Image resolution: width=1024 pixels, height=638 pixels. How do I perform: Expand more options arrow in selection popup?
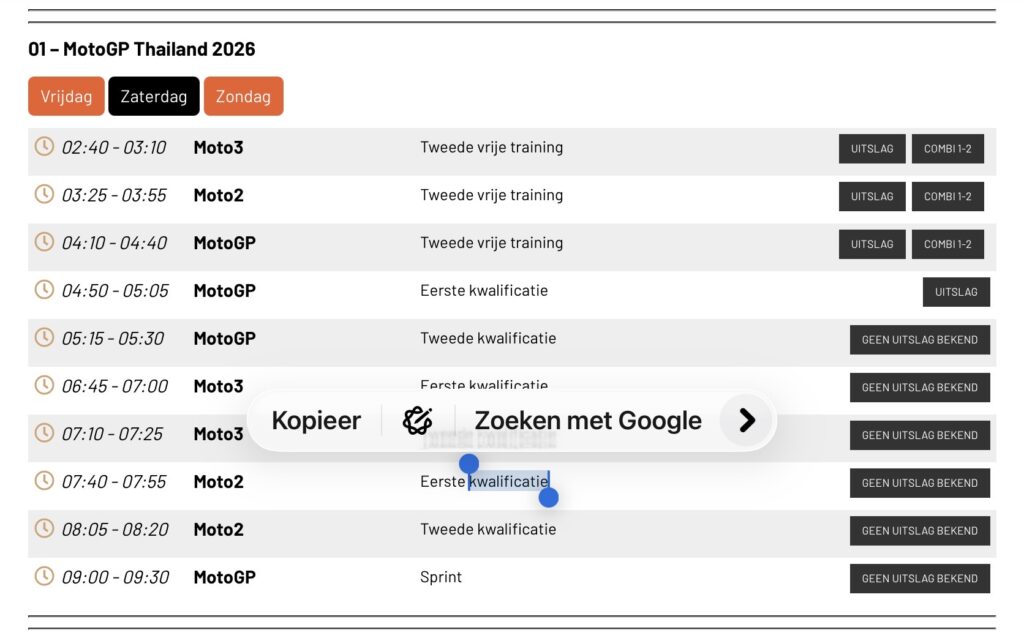746,421
